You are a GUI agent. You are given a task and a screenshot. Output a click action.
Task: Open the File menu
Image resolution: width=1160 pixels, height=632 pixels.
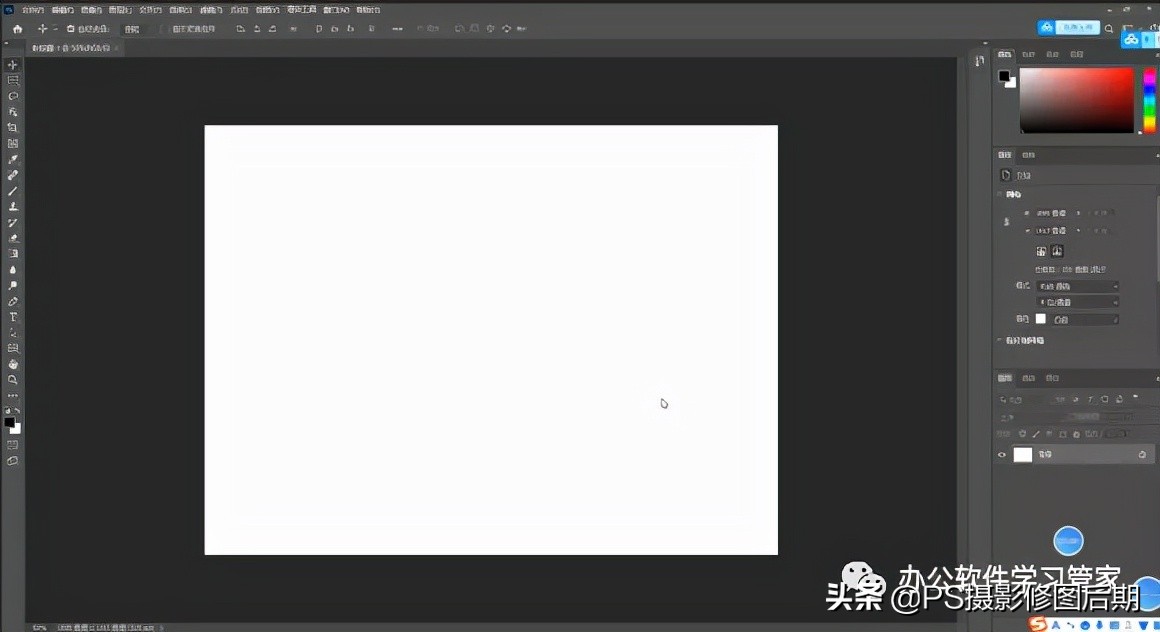(32, 10)
